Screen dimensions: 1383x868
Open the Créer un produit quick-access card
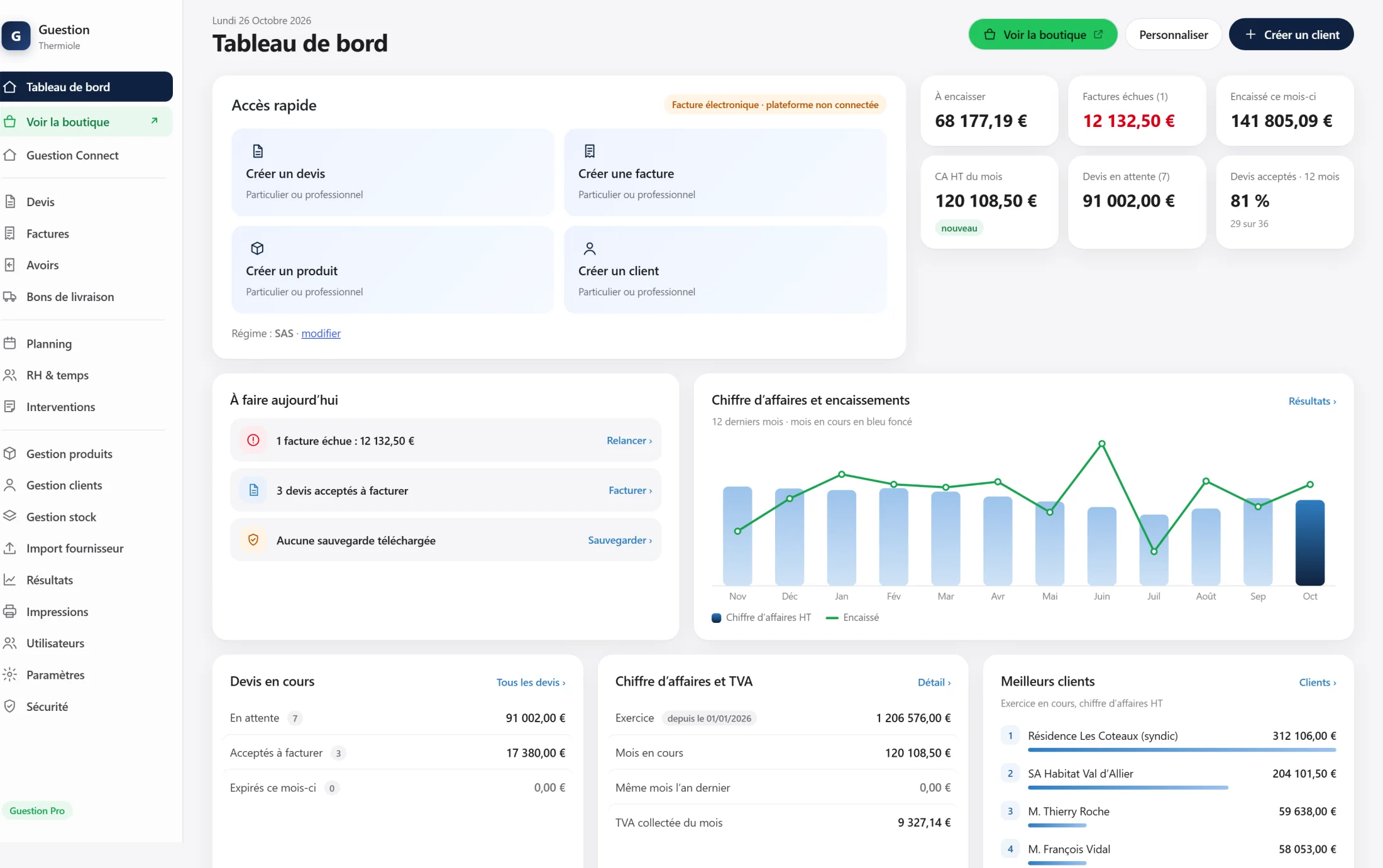click(393, 270)
